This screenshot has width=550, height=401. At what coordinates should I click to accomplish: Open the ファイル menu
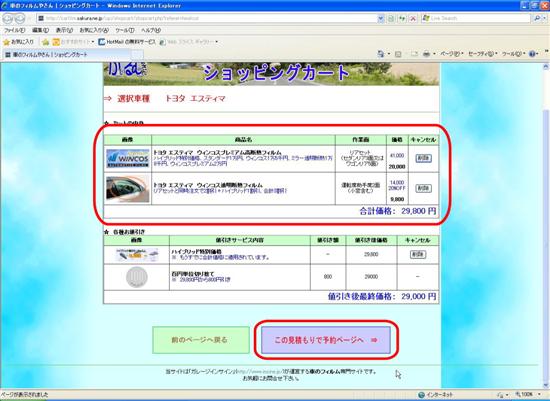tap(14, 31)
